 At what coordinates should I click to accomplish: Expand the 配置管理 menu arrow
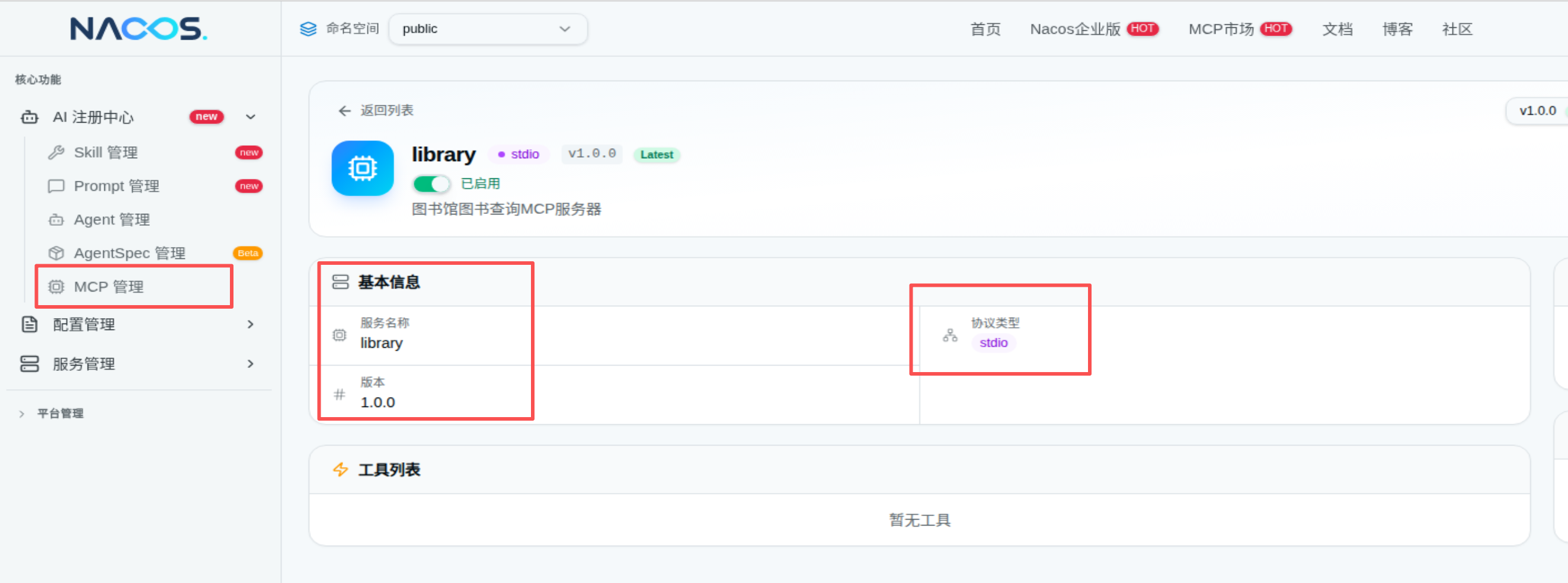[x=250, y=324]
